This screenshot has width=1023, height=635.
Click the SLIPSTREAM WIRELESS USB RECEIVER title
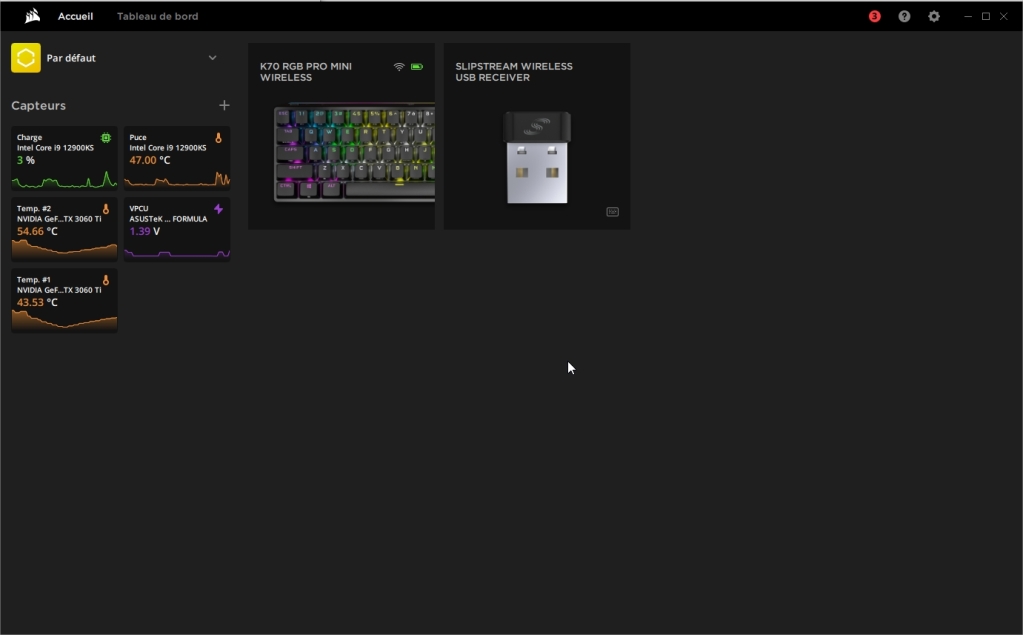pos(514,72)
